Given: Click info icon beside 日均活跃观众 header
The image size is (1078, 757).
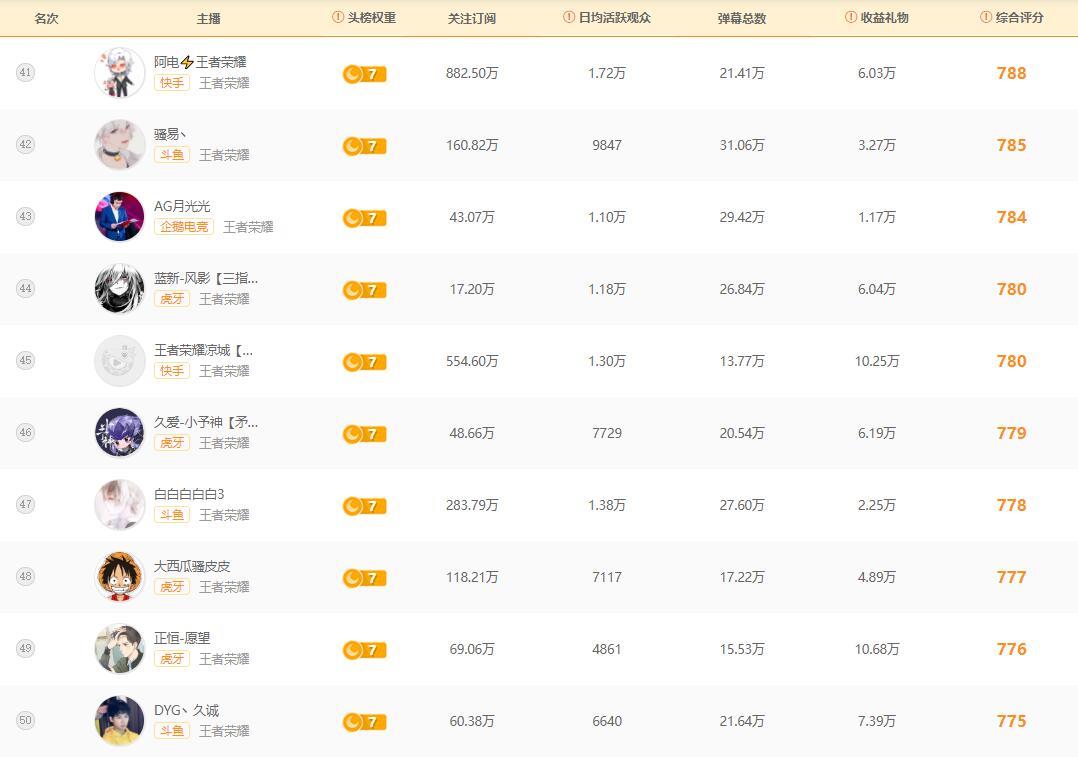Looking at the screenshot, I should [x=569, y=18].
